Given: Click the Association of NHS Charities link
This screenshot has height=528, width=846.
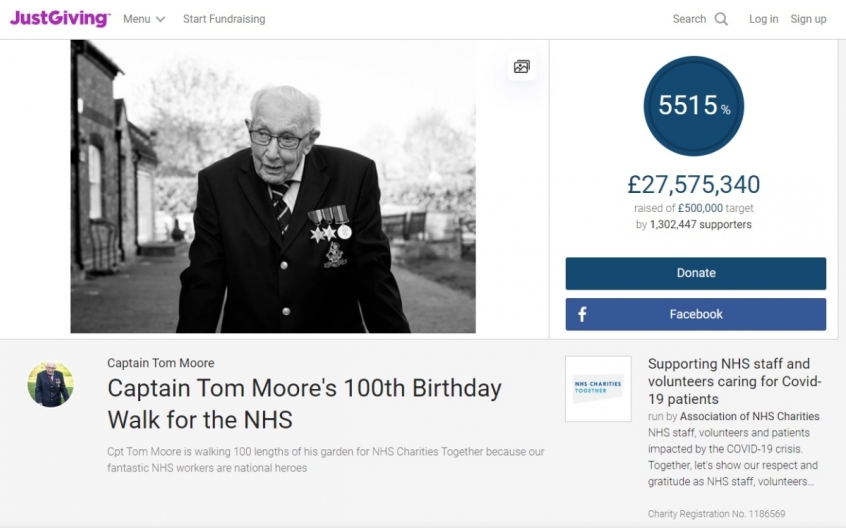Looking at the screenshot, I should [749, 416].
